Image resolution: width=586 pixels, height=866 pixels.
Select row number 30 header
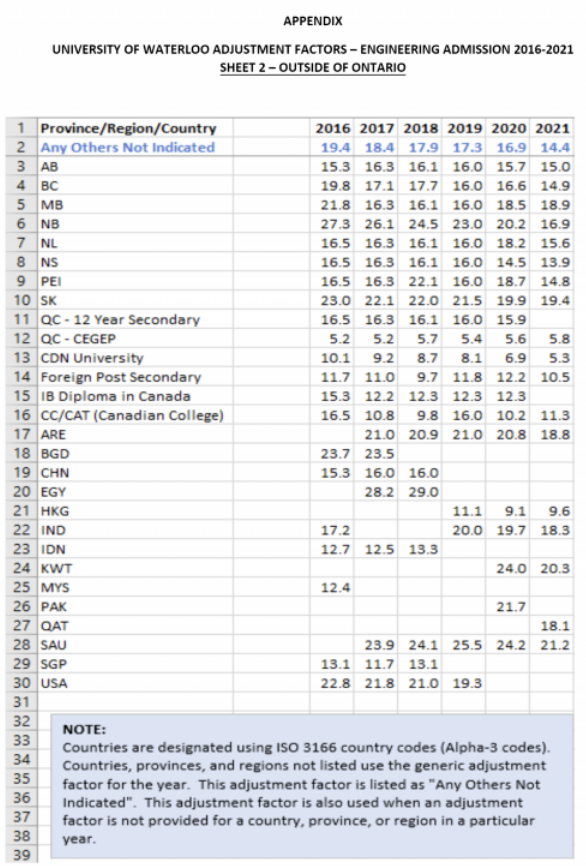(22, 683)
